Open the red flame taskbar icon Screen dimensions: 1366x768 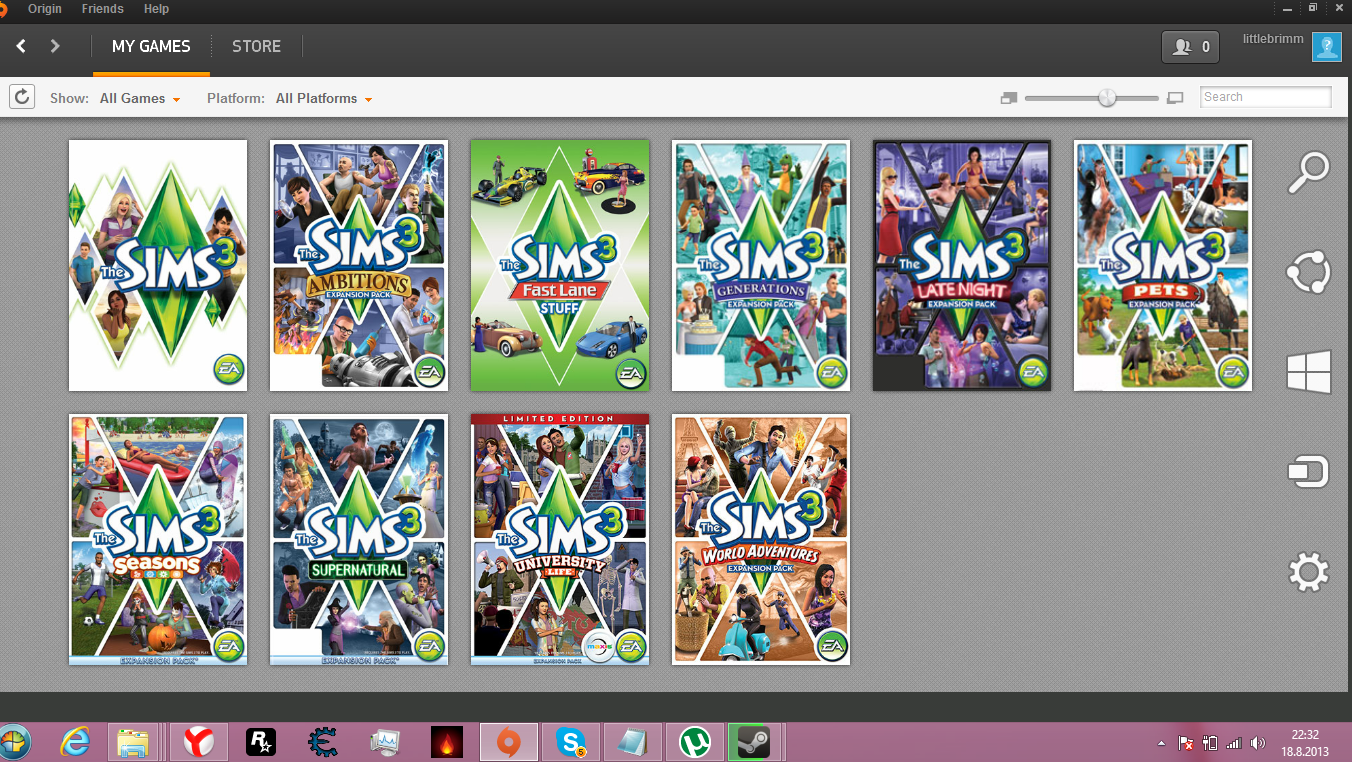click(x=446, y=743)
